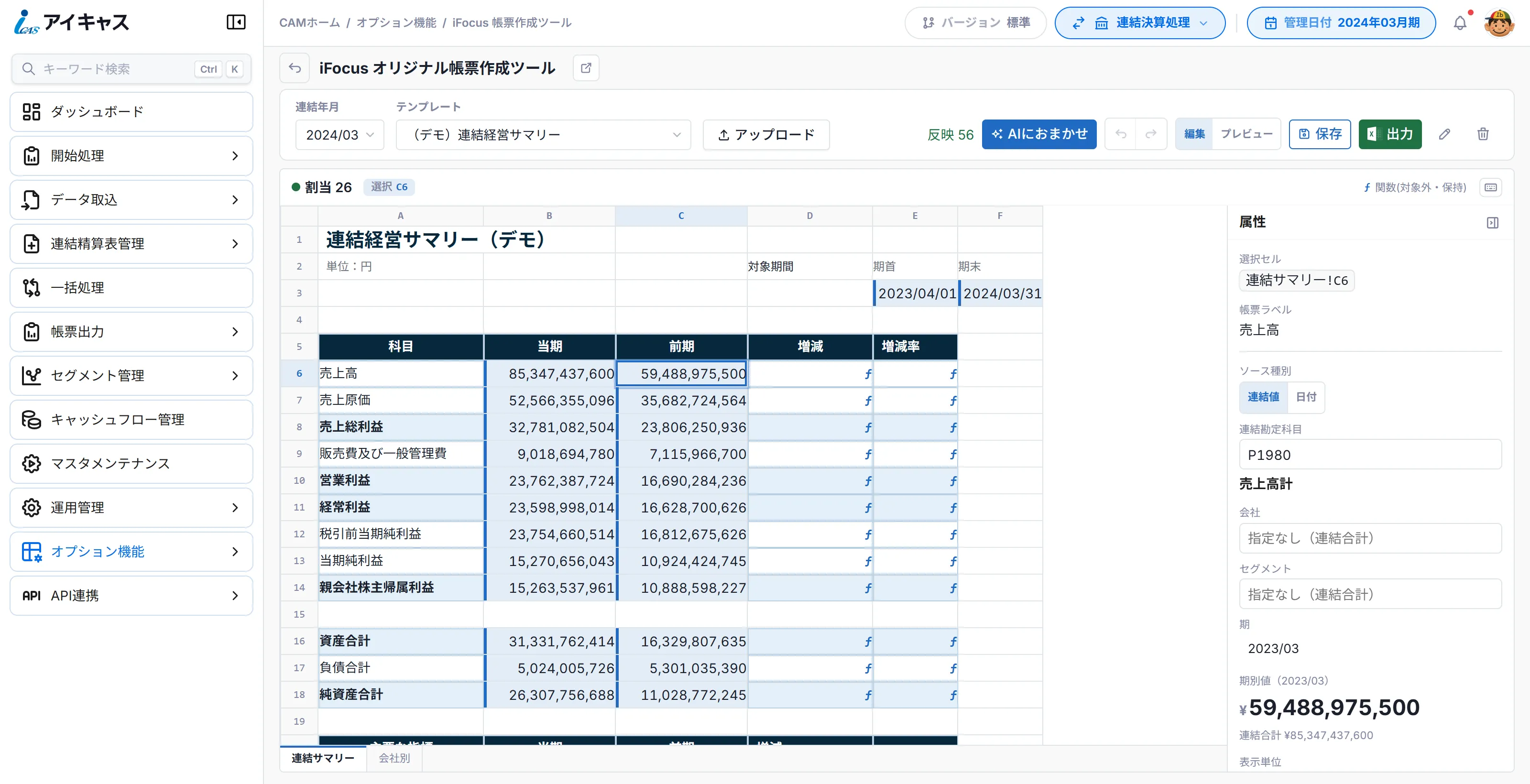Click the back arrow beside iFocus title
Viewport: 1530px width, 784px height.
click(295, 68)
